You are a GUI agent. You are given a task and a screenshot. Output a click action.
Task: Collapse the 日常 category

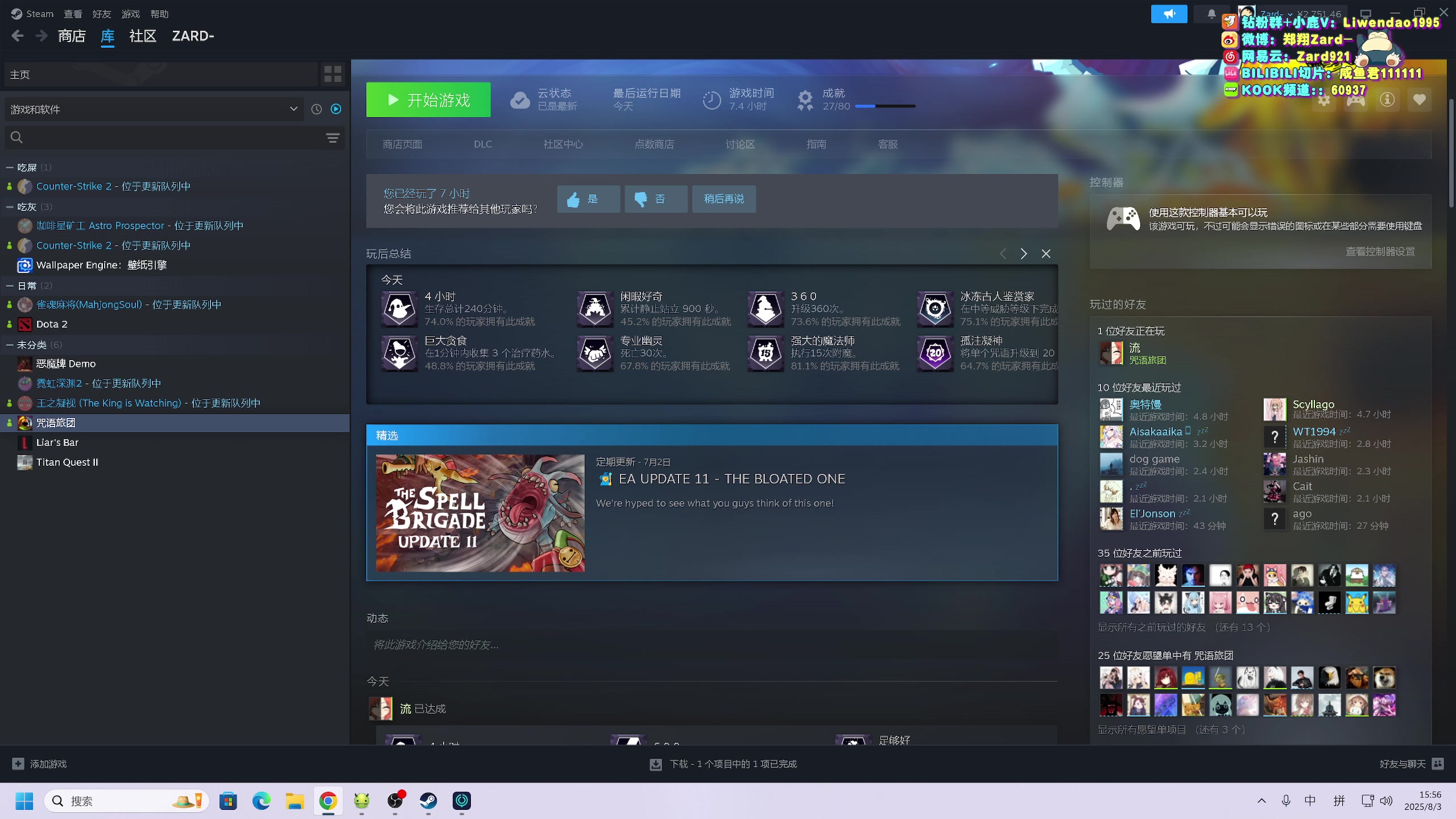coord(10,286)
